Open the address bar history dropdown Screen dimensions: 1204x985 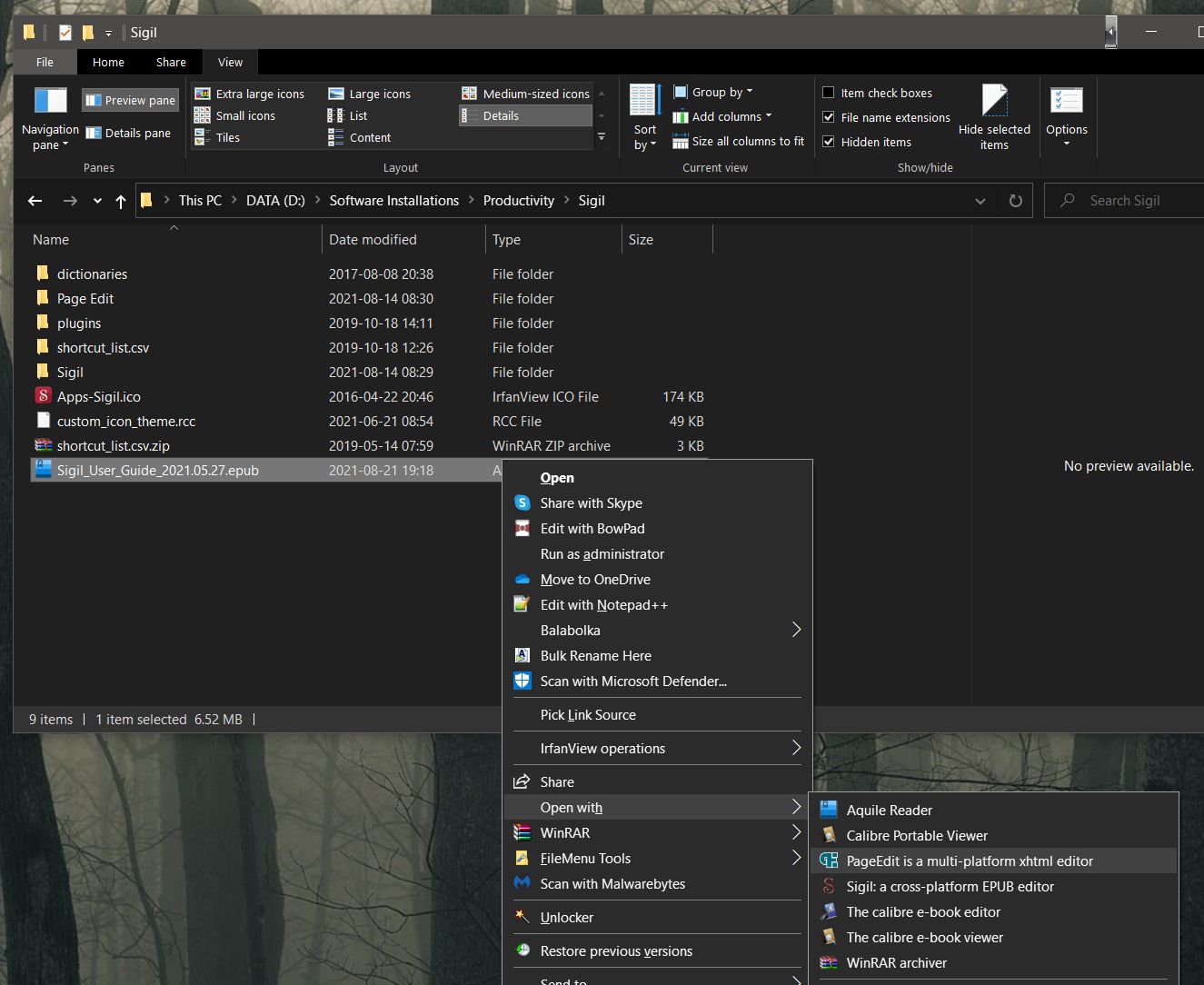click(980, 201)
